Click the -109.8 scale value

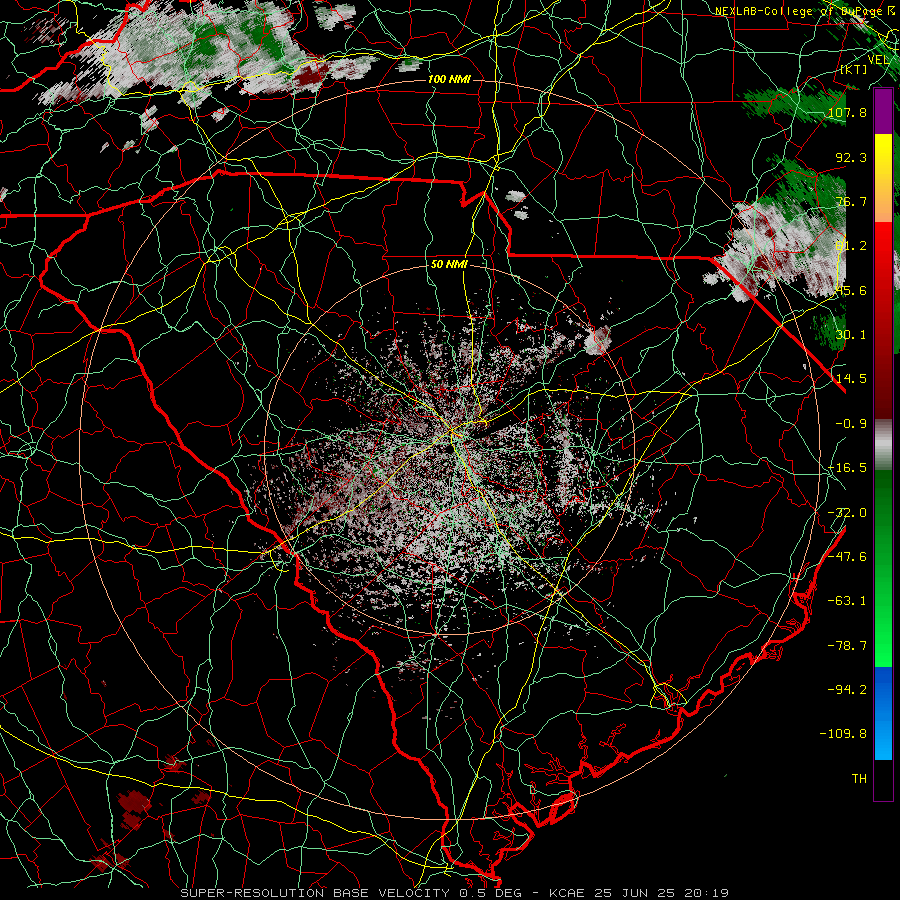(x=843, y=734)
